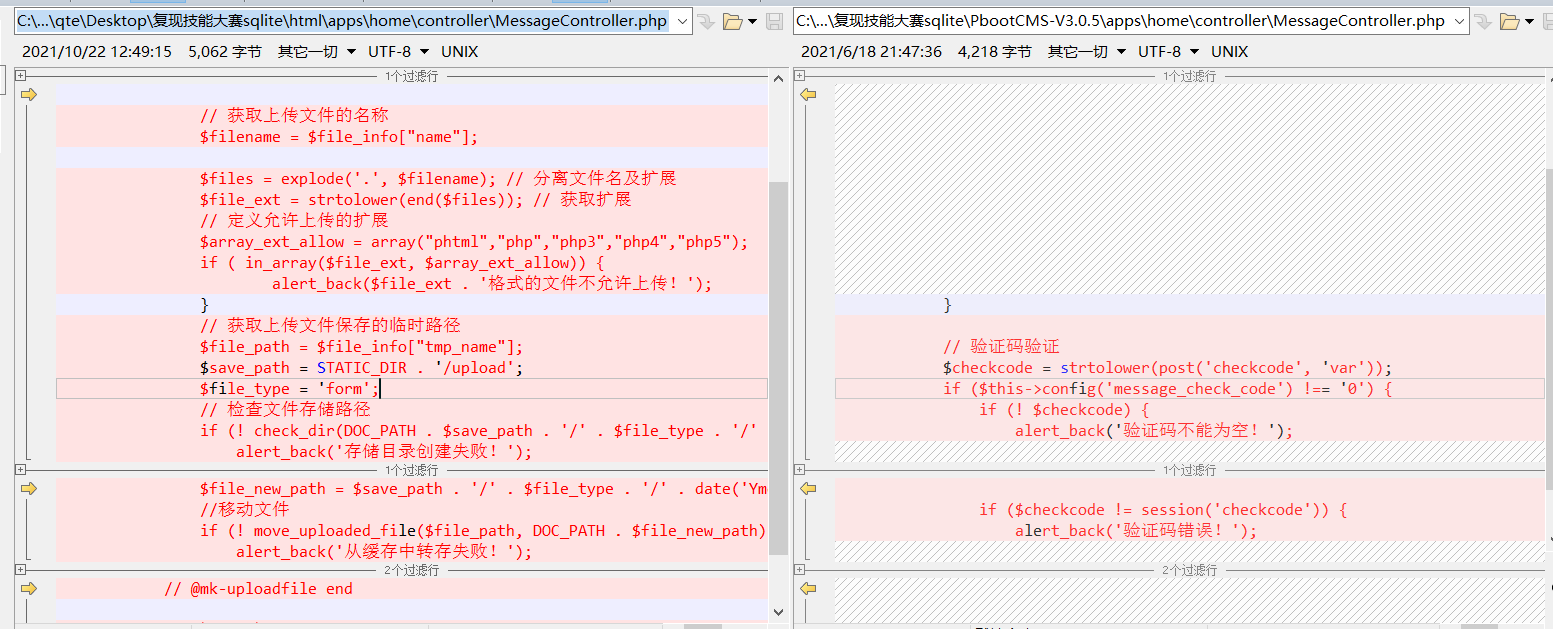Viewport: 1553px width, 629px height.
Task: Click line with '格式的文件不允许上传！'
Action: click(x=492, y=284)
